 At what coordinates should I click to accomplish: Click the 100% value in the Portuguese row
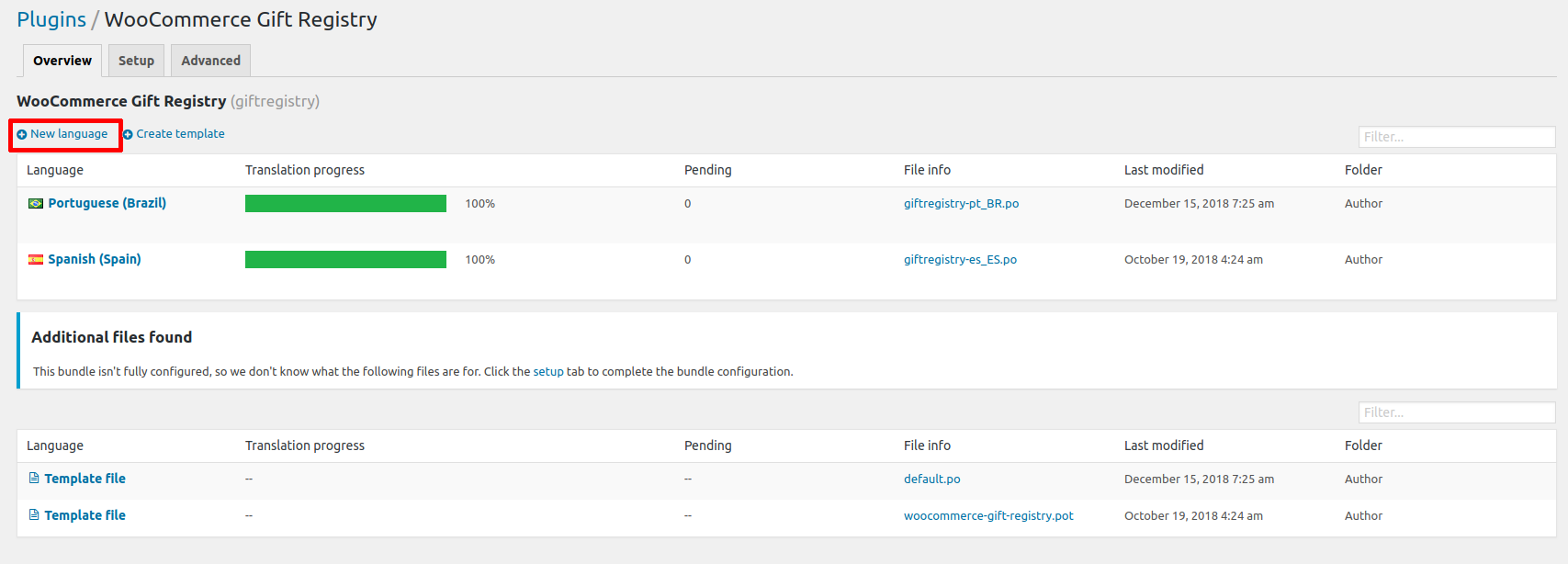pos(479,204)
